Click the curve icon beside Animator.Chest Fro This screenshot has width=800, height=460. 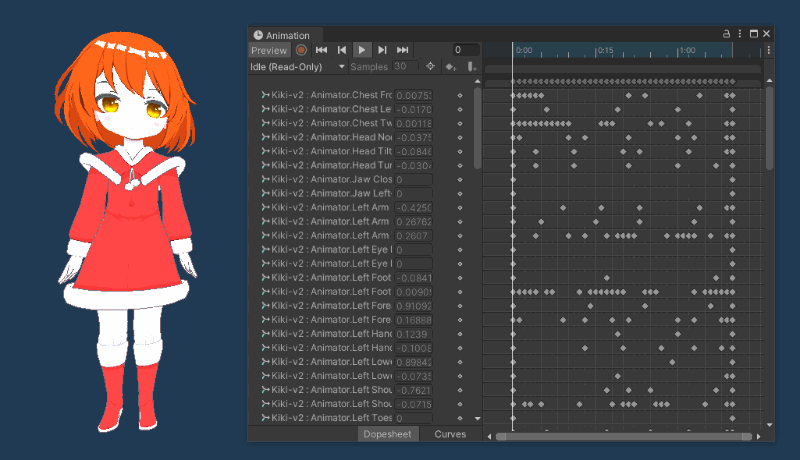click(x=265, y=95)
